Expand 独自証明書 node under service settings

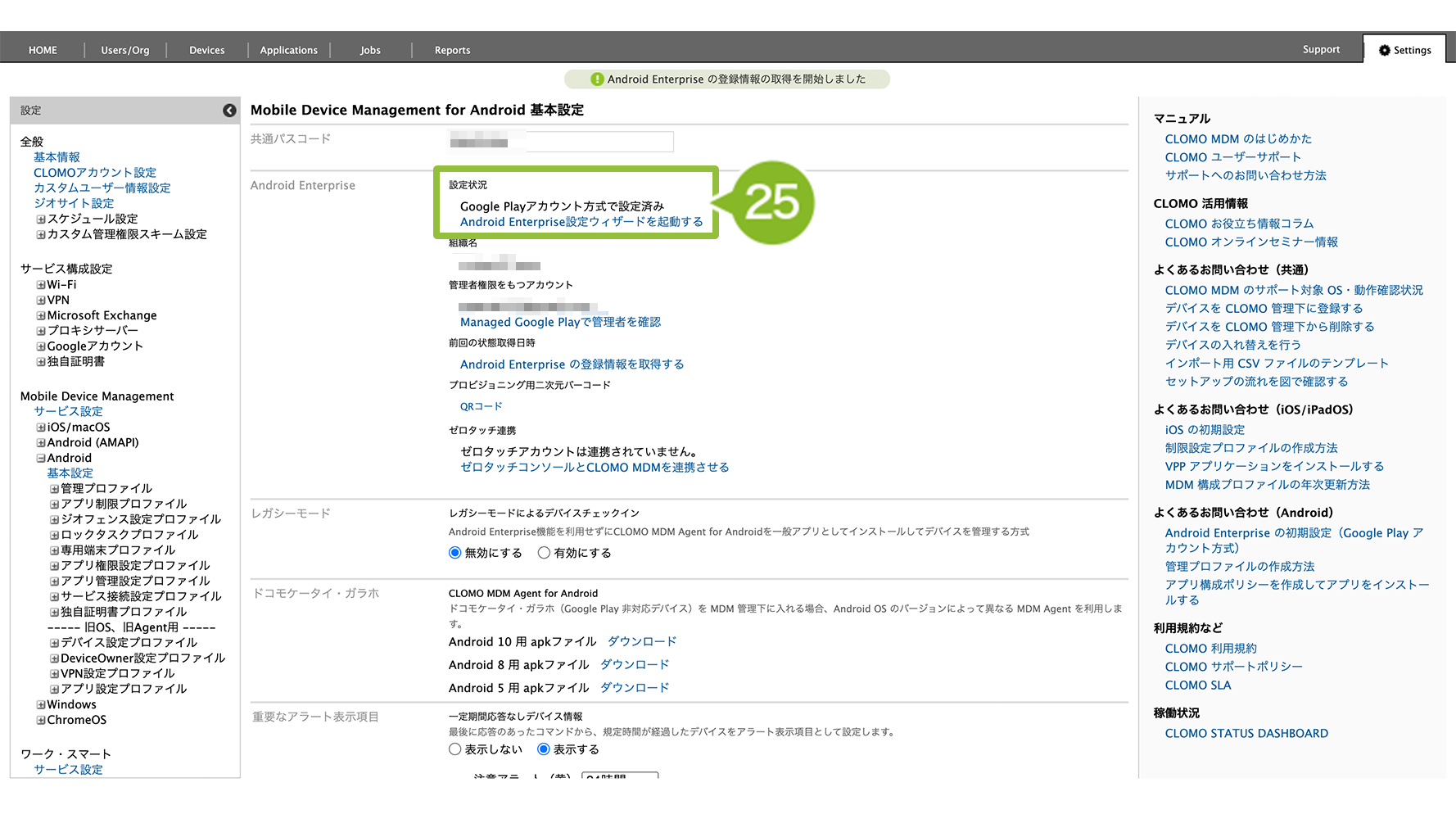tap(41, 362)
